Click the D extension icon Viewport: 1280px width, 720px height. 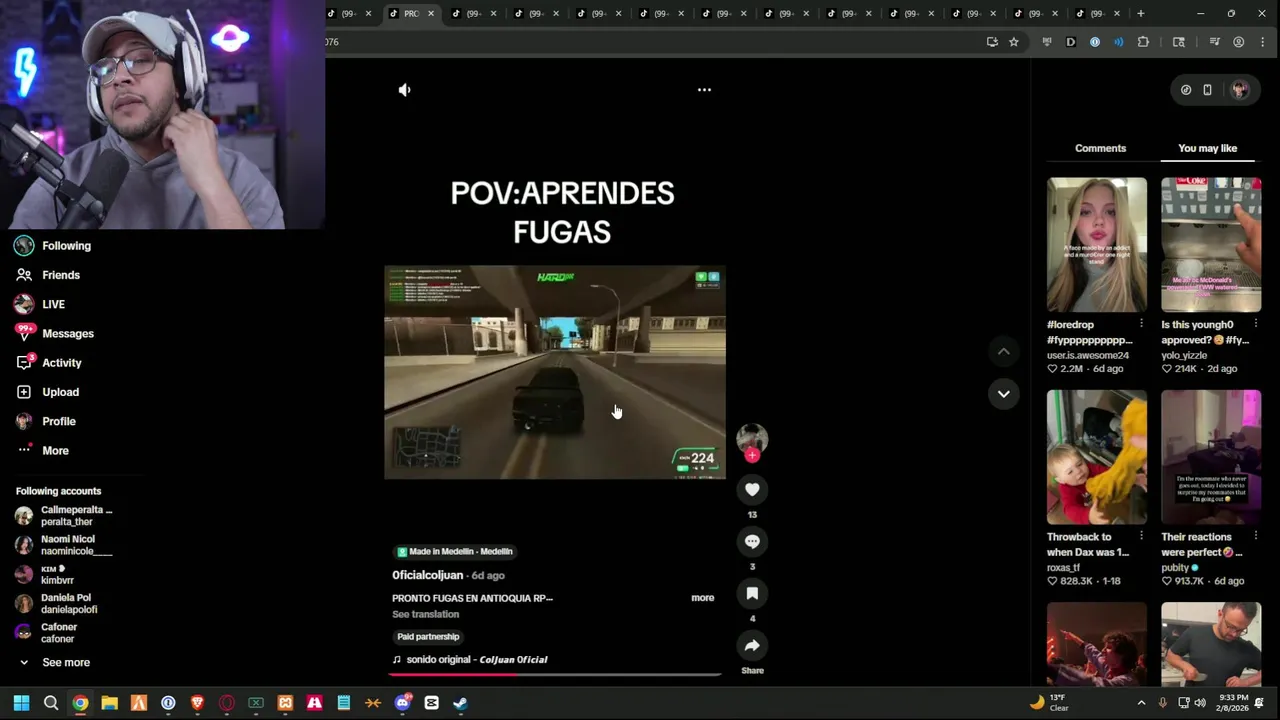tap(1071, 42)
